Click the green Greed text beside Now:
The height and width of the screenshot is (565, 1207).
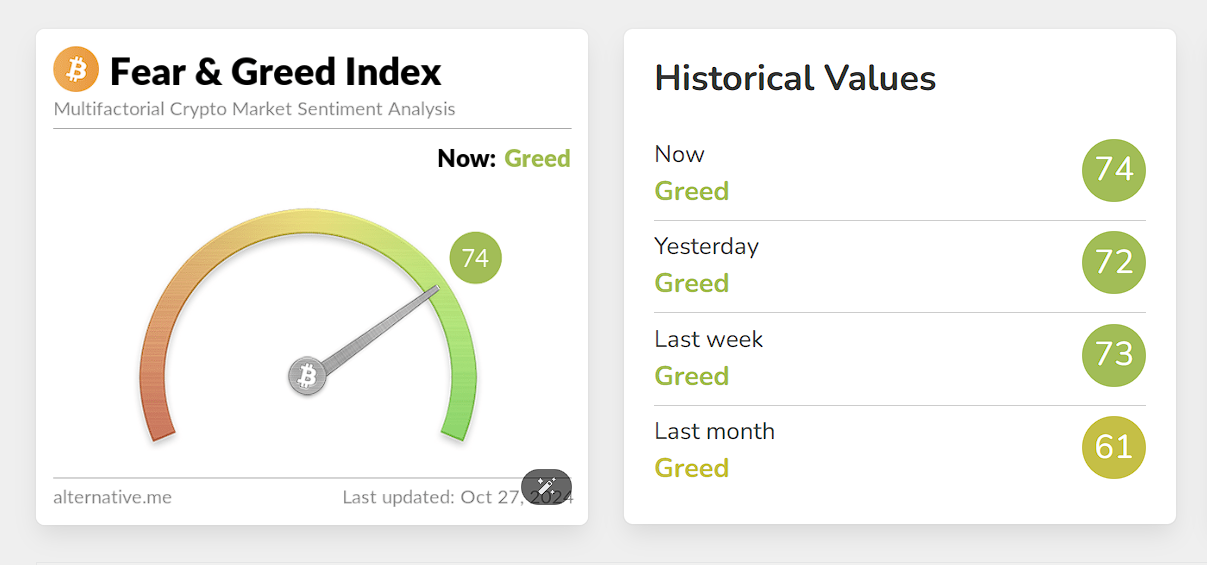point(537,158)
